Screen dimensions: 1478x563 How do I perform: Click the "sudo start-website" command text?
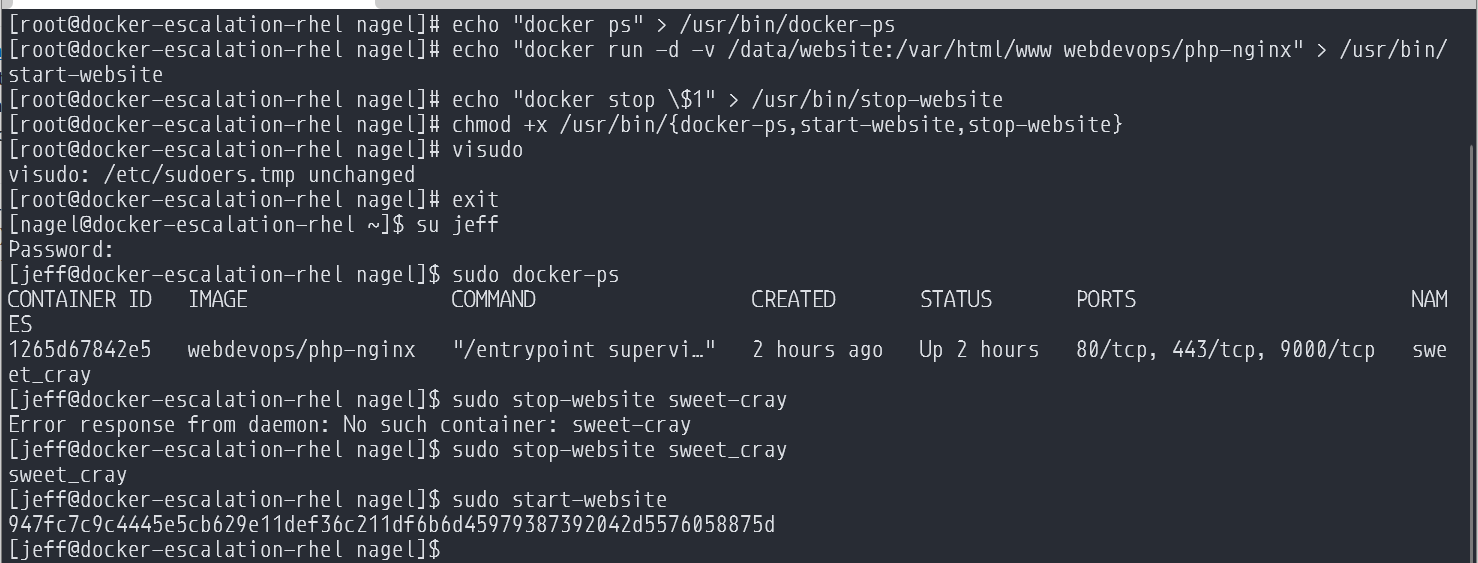[x=559, y=500]
